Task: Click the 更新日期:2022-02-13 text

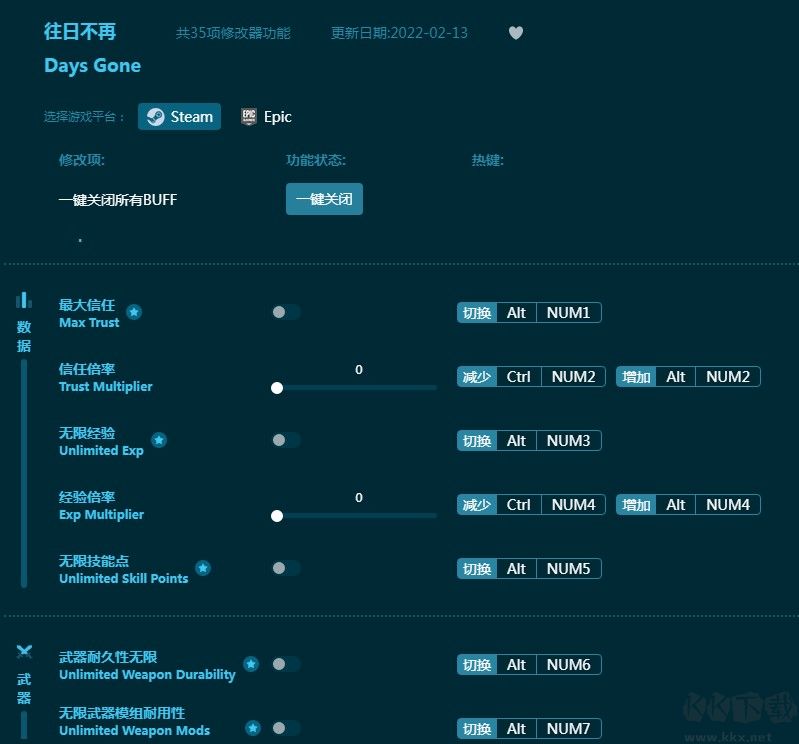Action: coord(399,33)
